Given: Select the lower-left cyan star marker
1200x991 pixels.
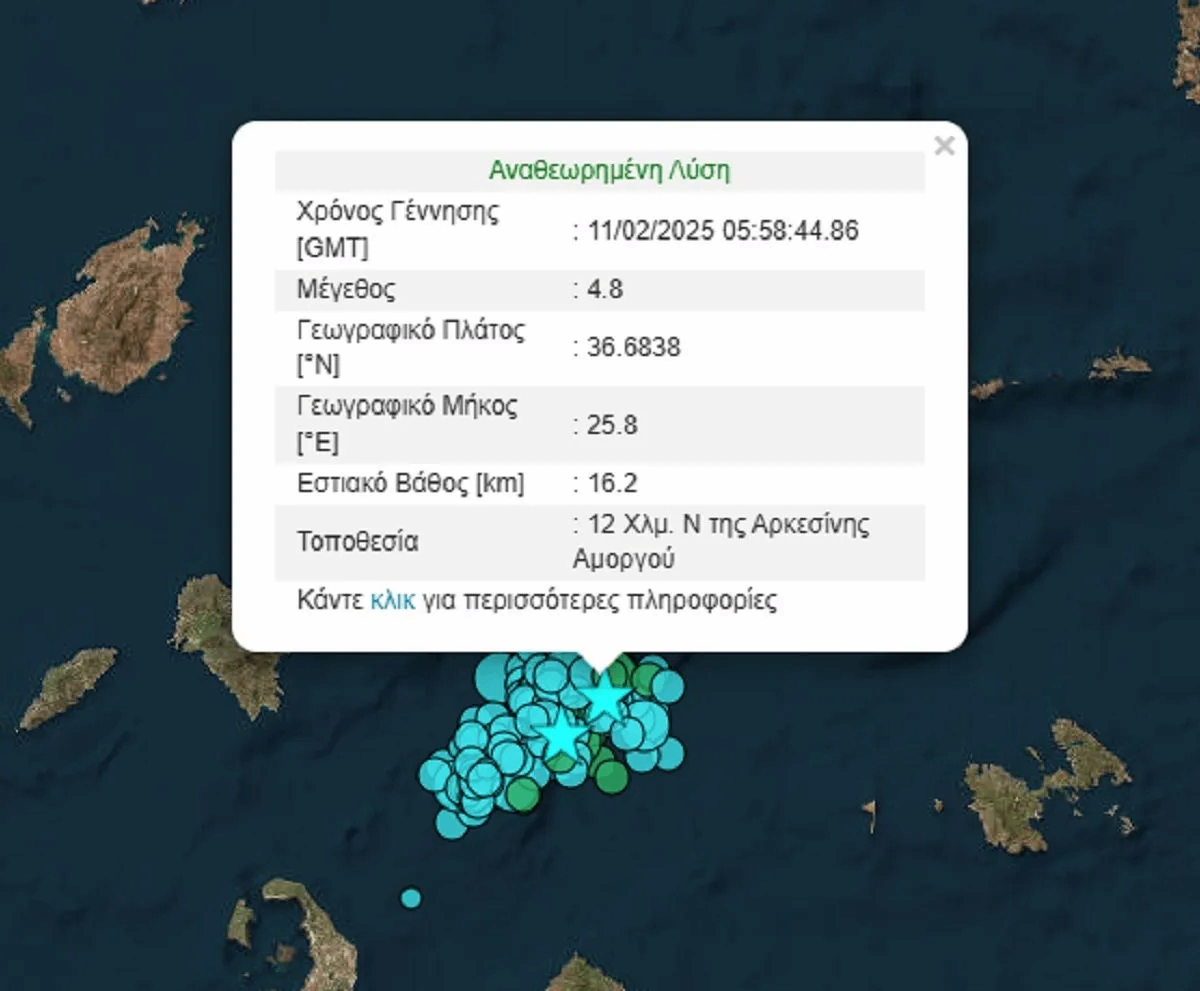Looking at the screenshot, I should 563,736.
